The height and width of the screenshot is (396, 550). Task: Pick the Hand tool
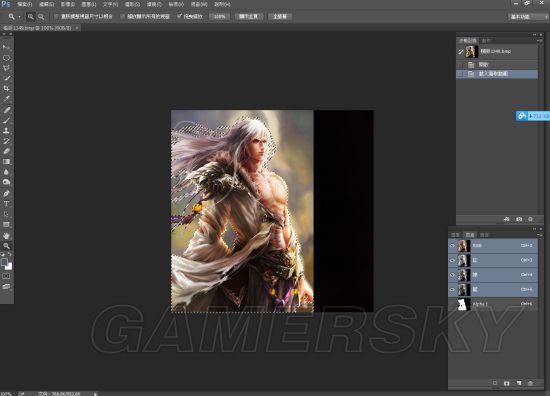(6, 235)
